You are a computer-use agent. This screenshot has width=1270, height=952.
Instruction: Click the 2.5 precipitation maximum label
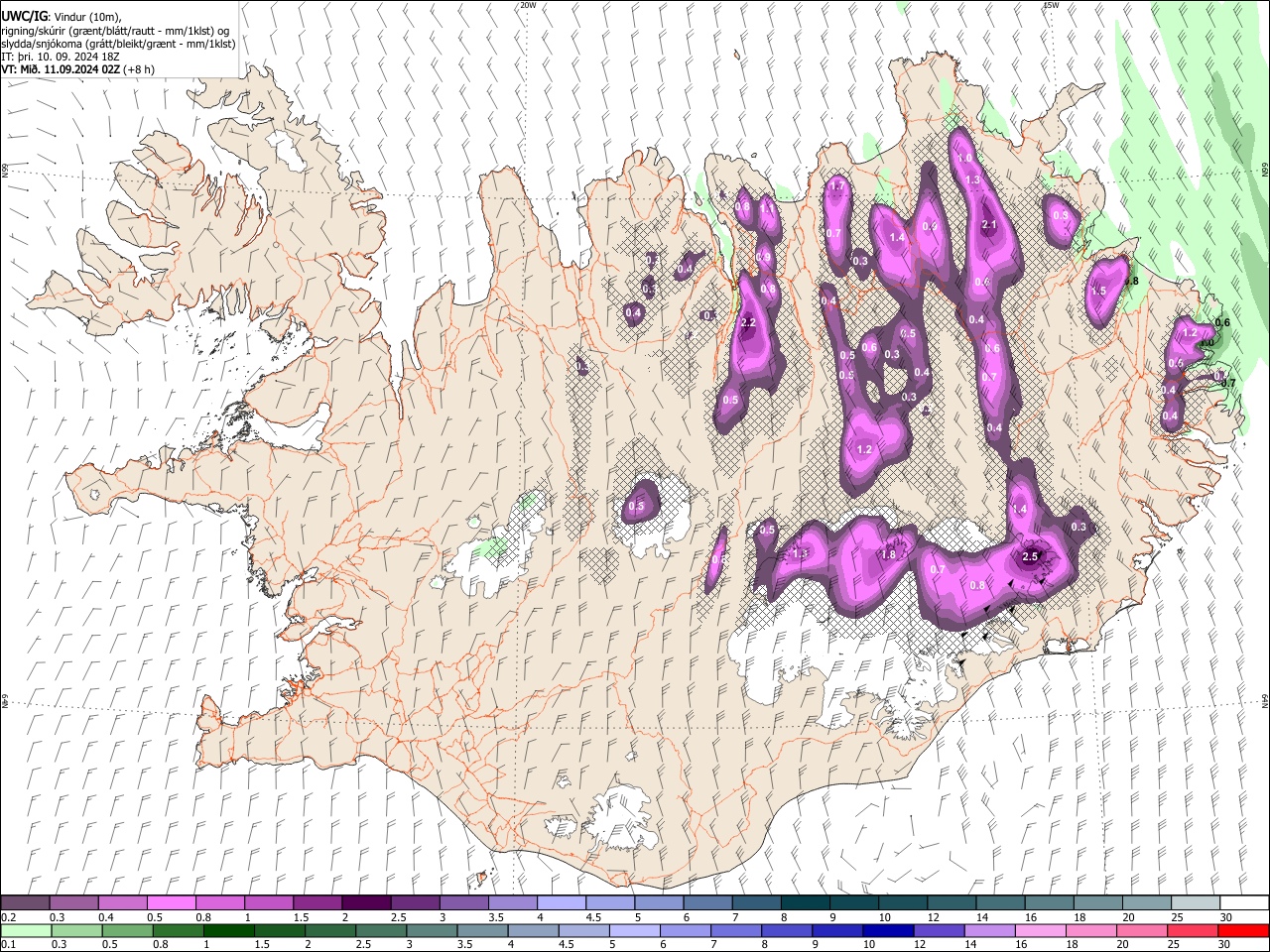[x=1030, y=557]
